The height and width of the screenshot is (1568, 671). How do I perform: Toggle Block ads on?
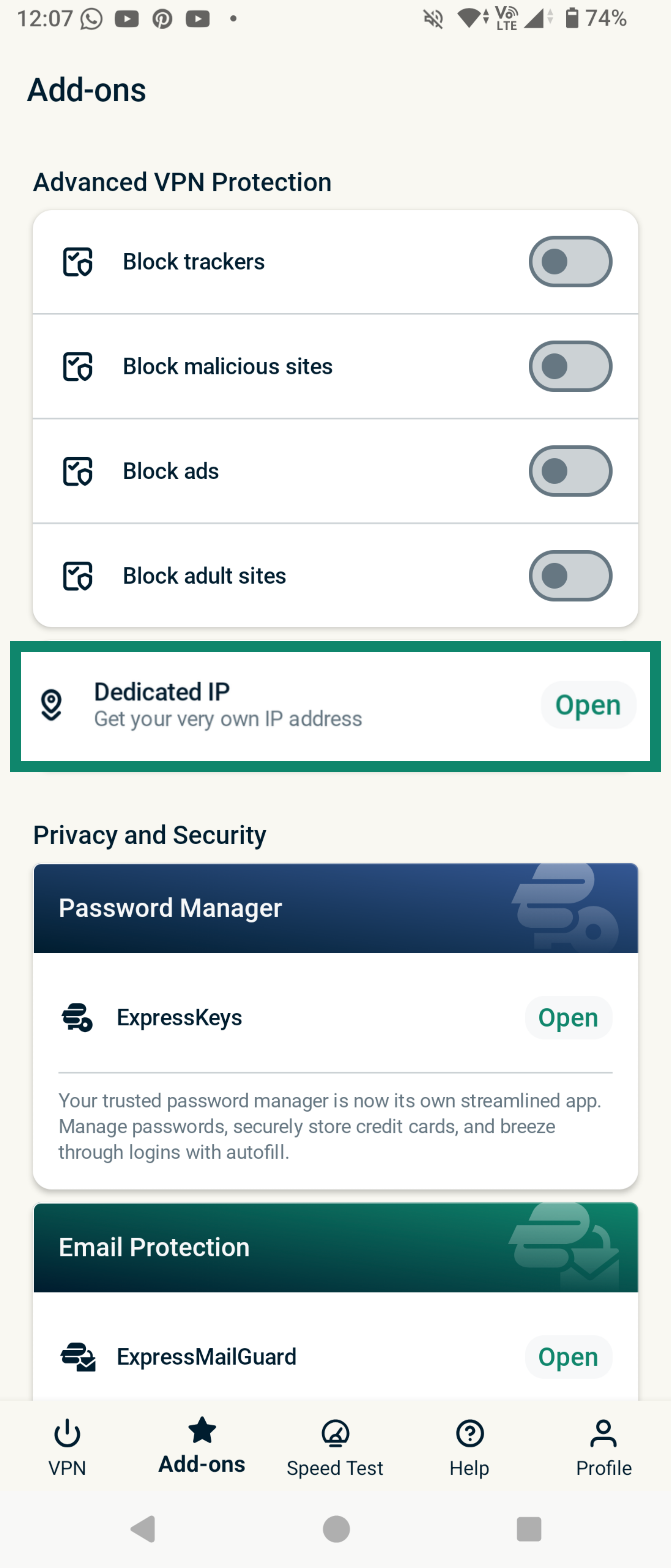tap(570, 471)
